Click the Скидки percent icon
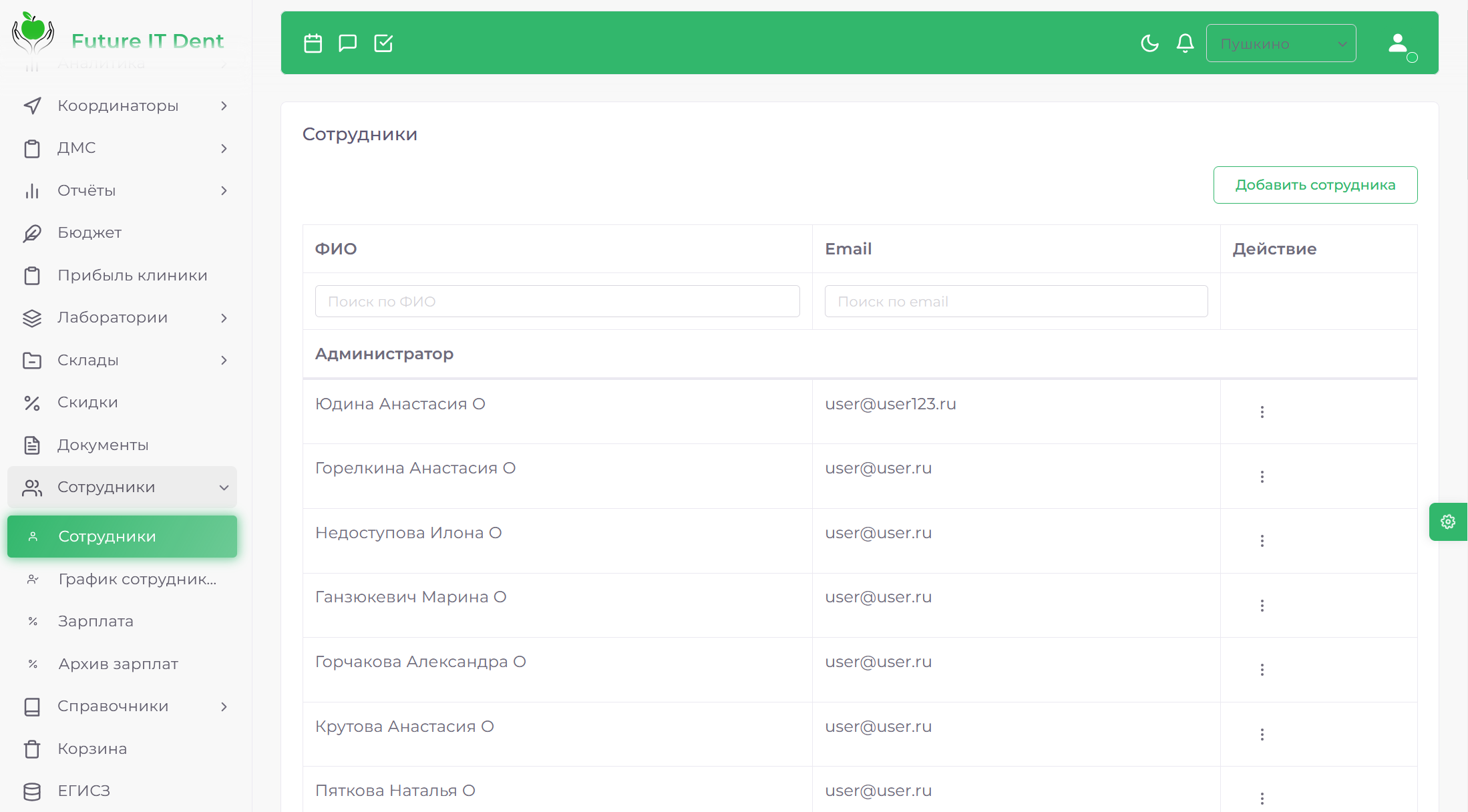The image size is (1468, 812). 32,403
